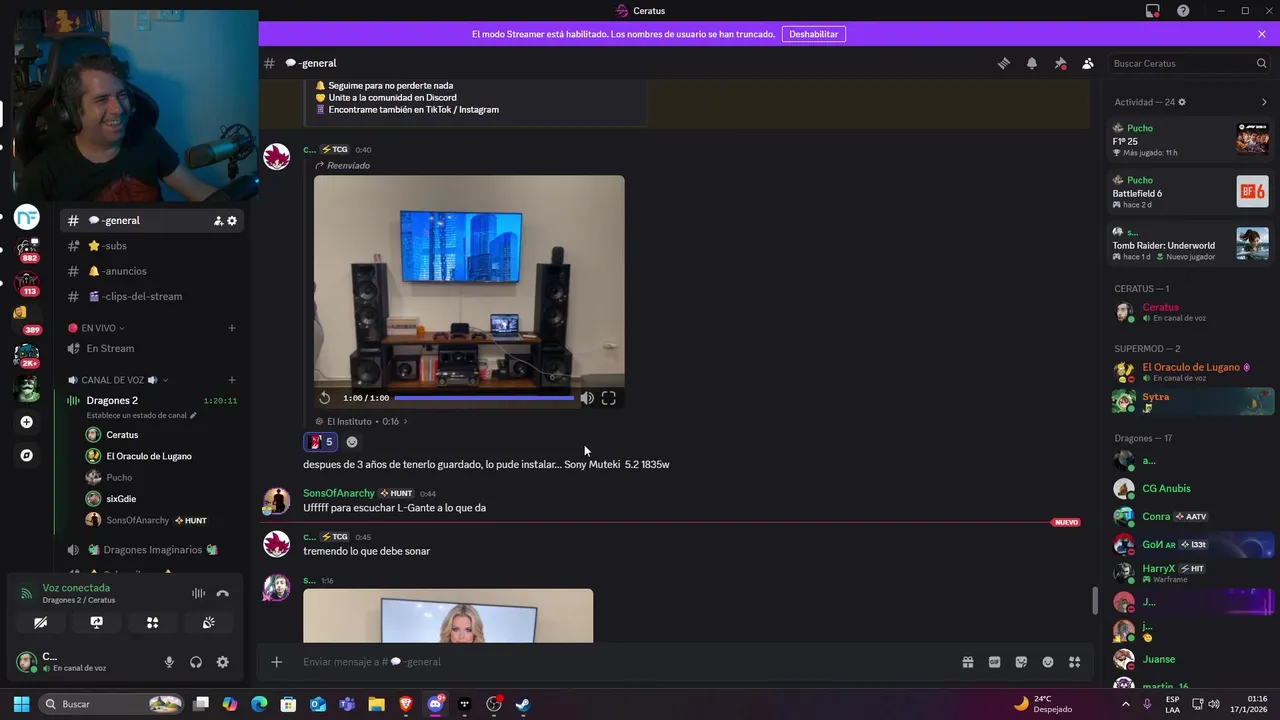Open the Discord inbox icon in title bar
Viewport: 1280px width, 720px height.
1153,11
